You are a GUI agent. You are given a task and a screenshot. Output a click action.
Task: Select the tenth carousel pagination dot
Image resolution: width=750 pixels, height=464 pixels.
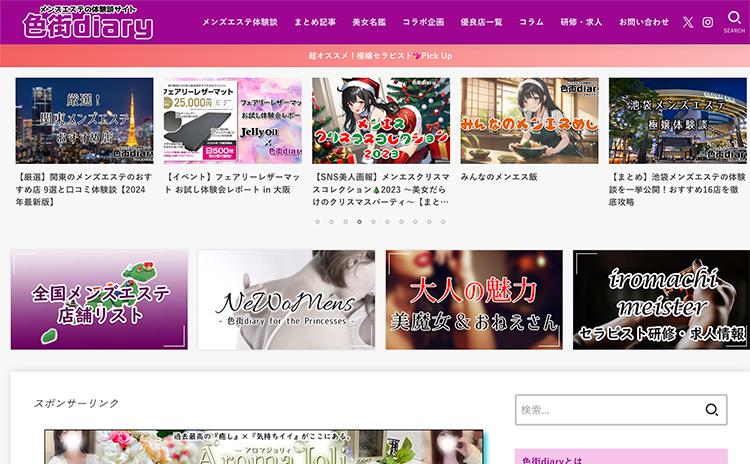click(443, 222)
